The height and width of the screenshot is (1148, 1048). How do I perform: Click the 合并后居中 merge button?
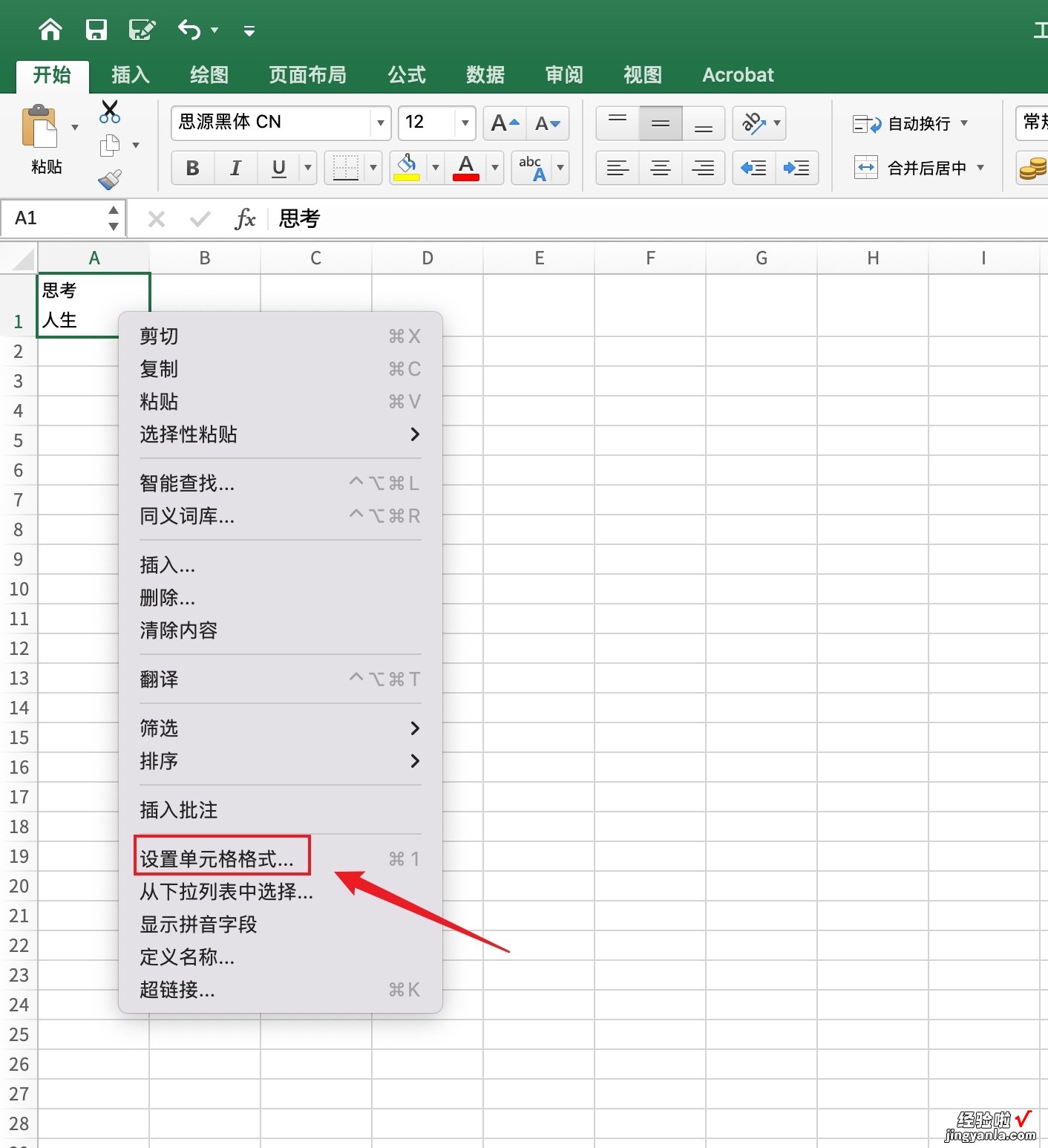[911, 168]
